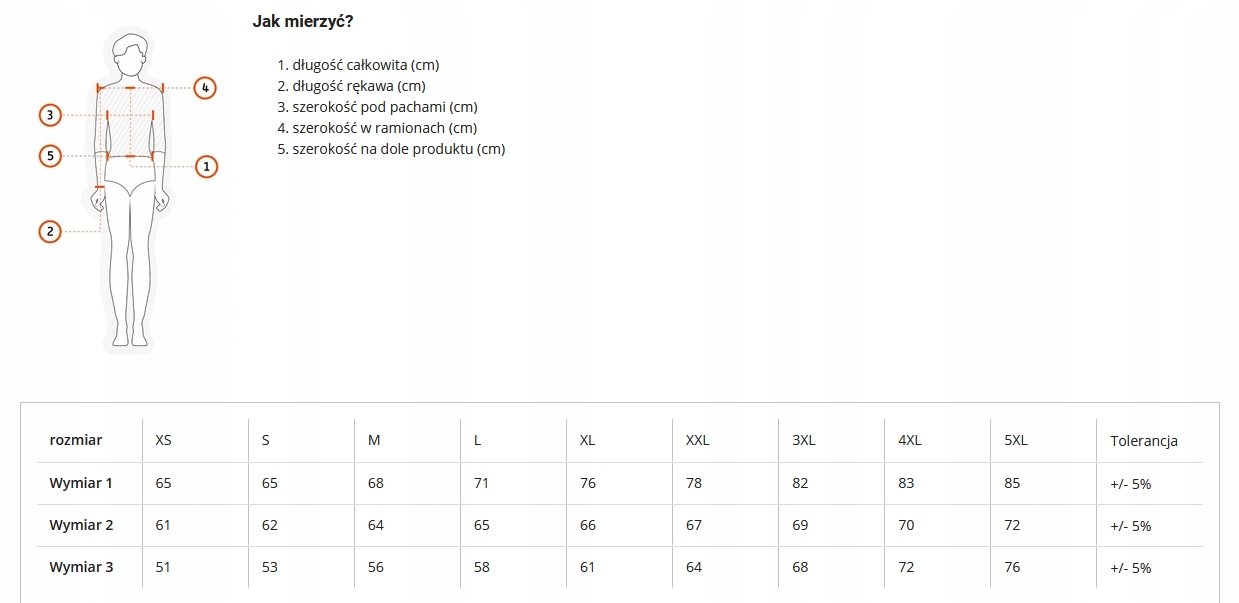The image size is (1239, 603).
Task: Click the "szerokość pod pachami (cm)" entry
Action: pos(385,107)
